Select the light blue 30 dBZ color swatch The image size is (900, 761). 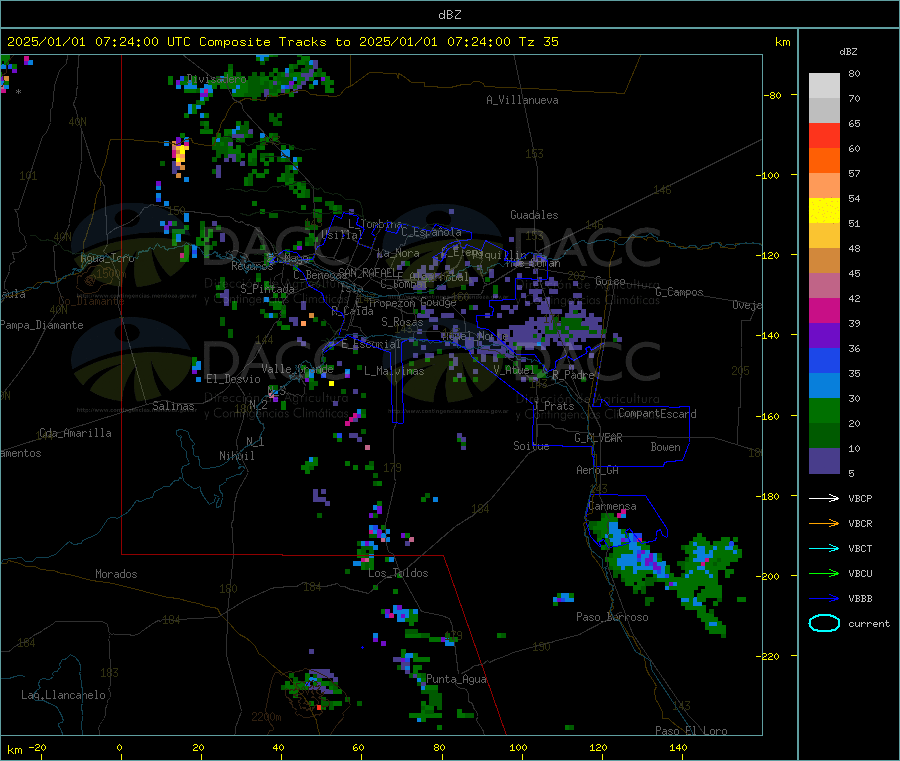coord(824,386)
